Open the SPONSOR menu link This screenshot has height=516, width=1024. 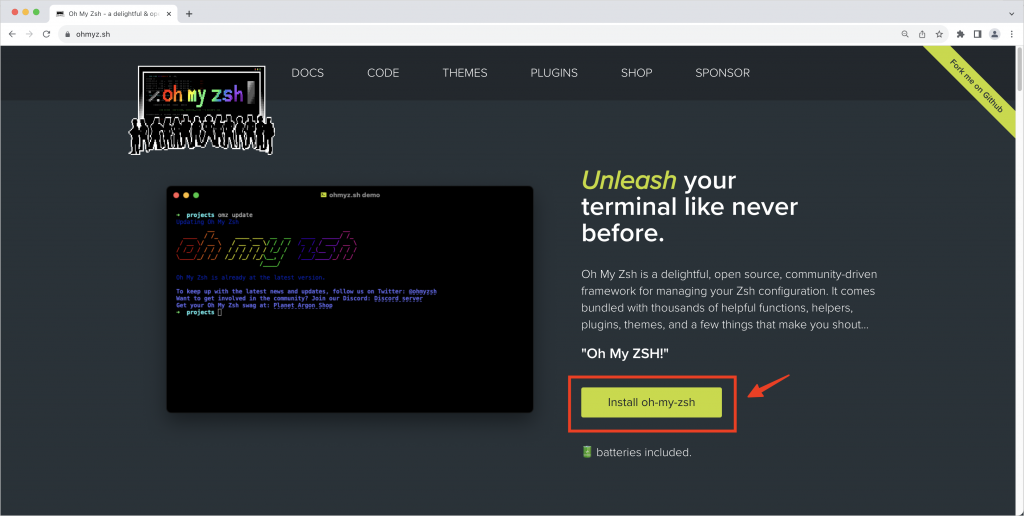pos(722,73)
